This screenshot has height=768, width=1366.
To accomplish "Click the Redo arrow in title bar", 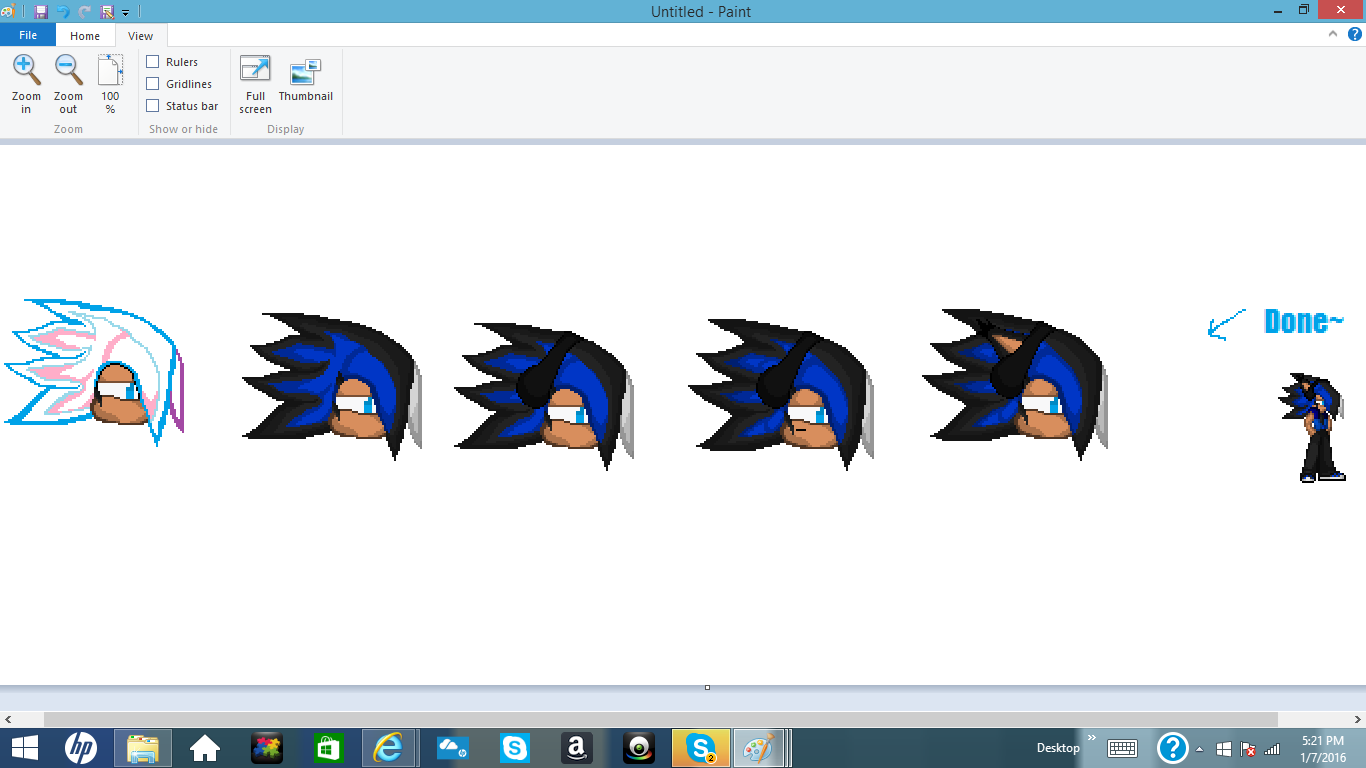I will click(x=85, y=12).
